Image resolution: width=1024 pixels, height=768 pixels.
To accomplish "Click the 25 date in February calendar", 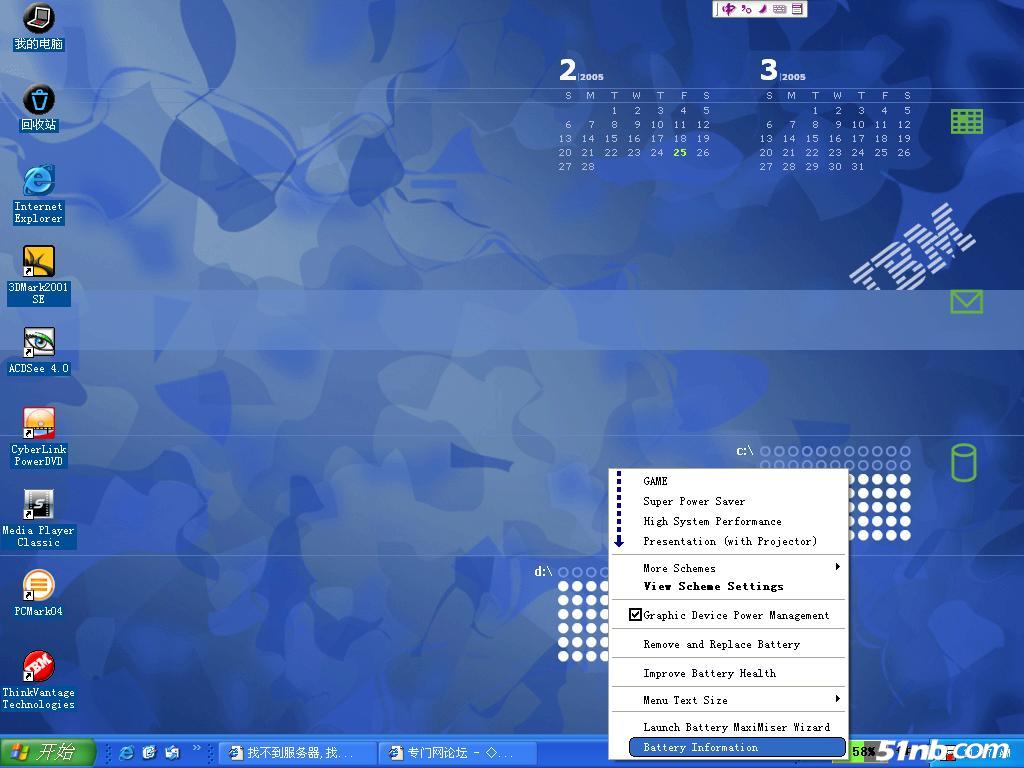I will point(680,153).
